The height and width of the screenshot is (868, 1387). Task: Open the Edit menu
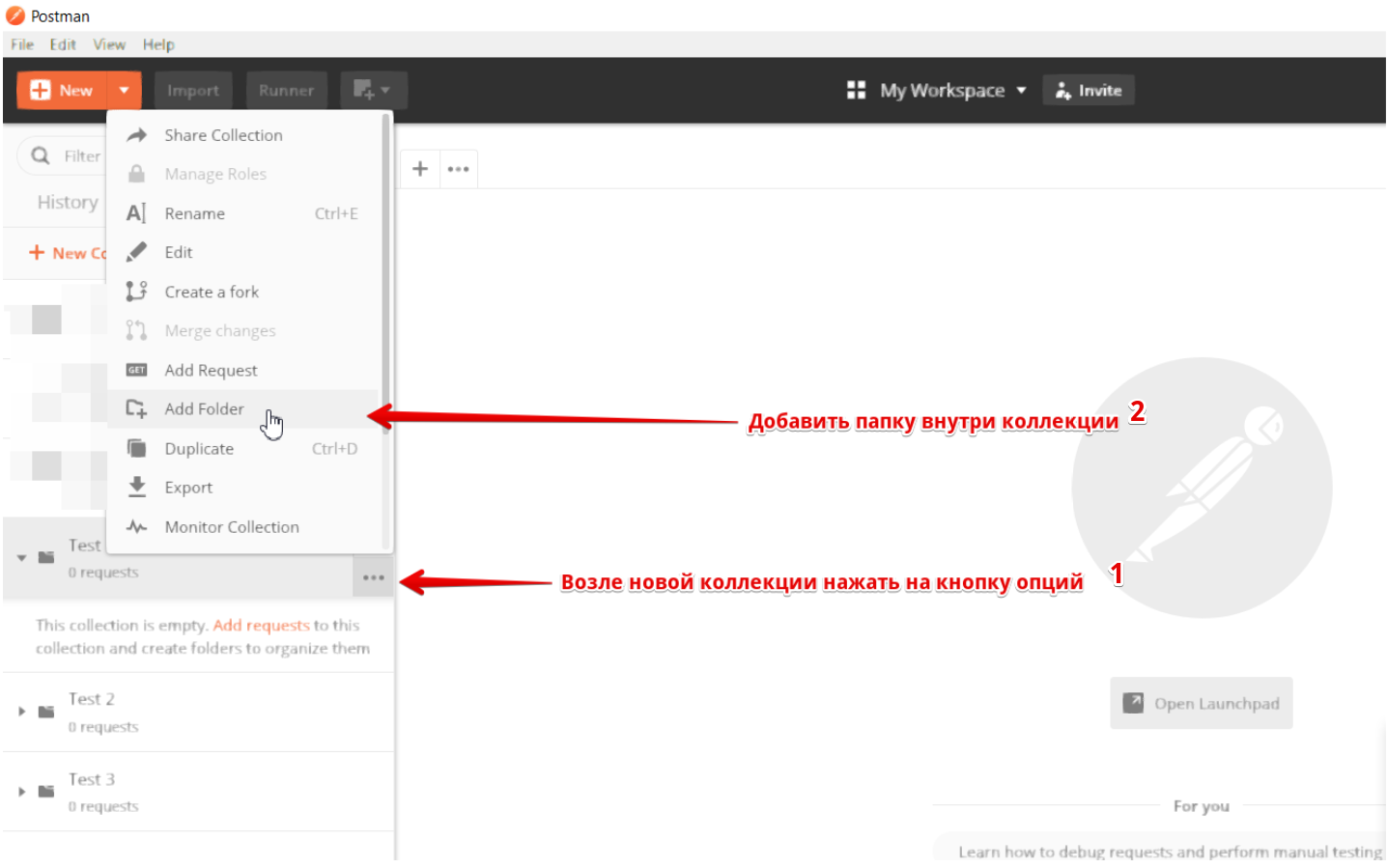63,44
